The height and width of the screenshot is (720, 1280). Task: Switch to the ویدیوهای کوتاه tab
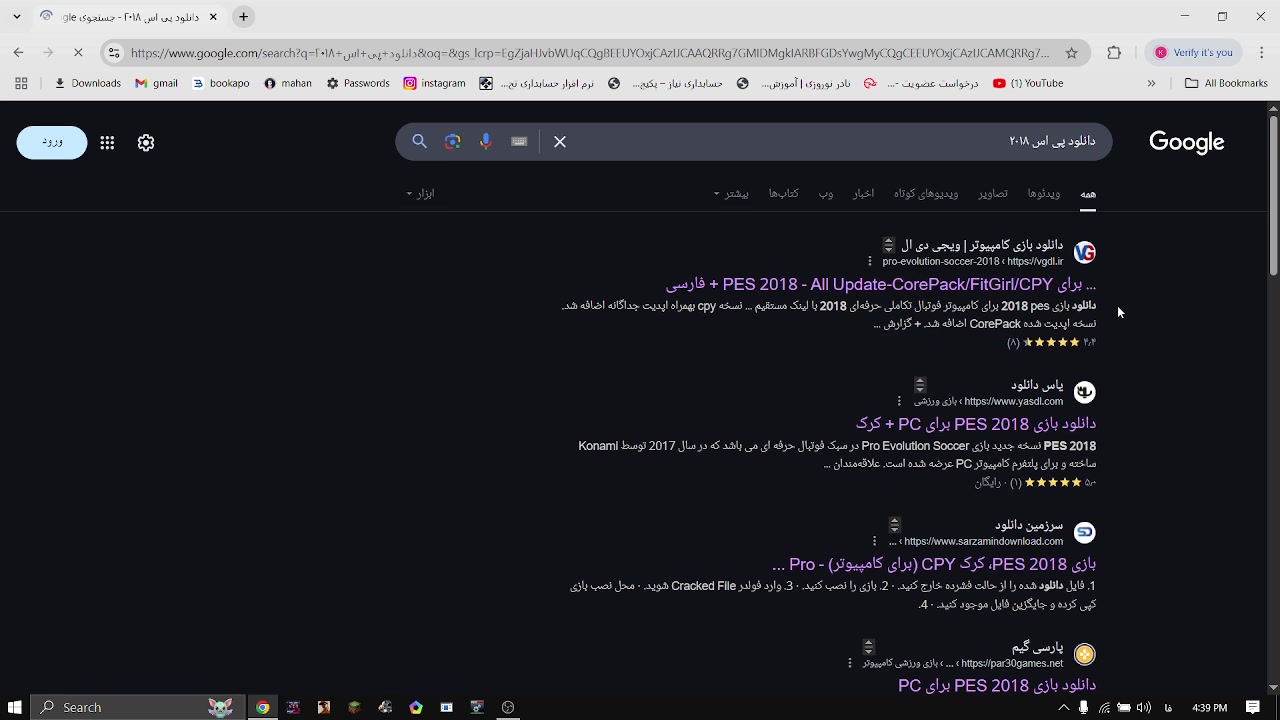[x=926, y=194]
